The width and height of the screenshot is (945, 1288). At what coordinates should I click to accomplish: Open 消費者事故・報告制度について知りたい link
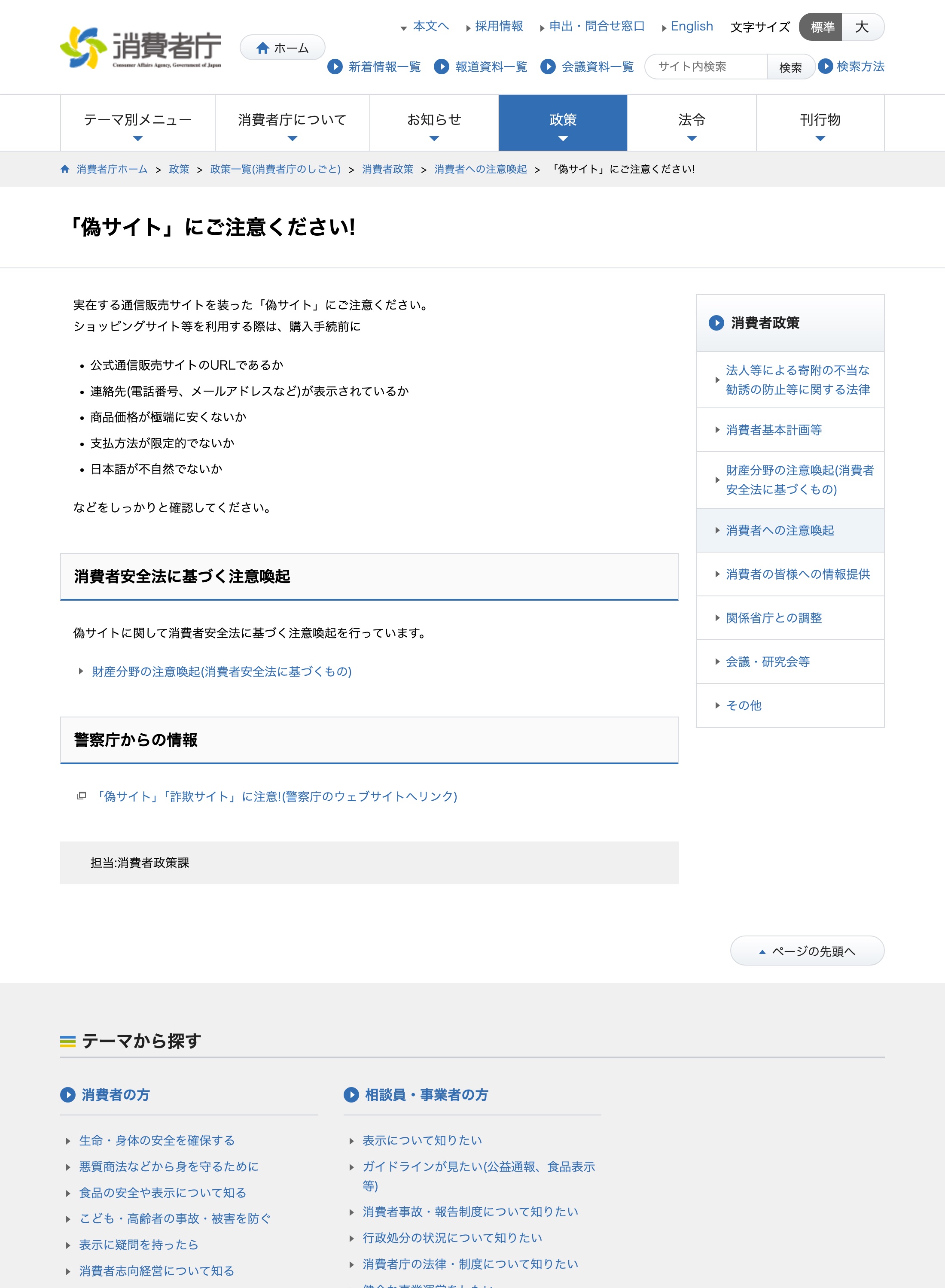(x=470, y=1212)
